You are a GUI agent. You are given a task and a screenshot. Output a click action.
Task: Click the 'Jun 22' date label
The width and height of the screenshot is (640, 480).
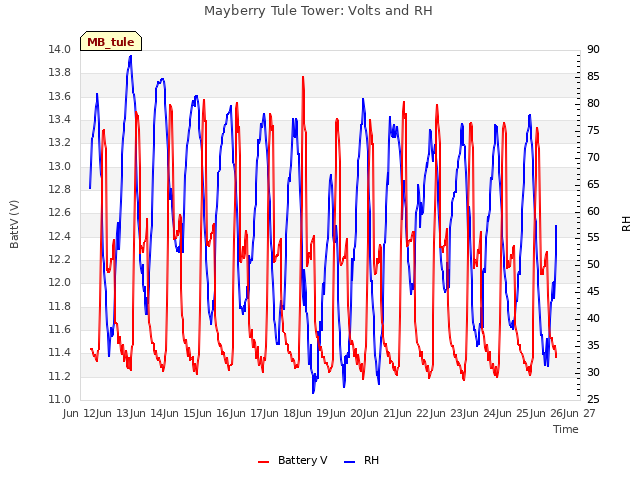(414, 413)
